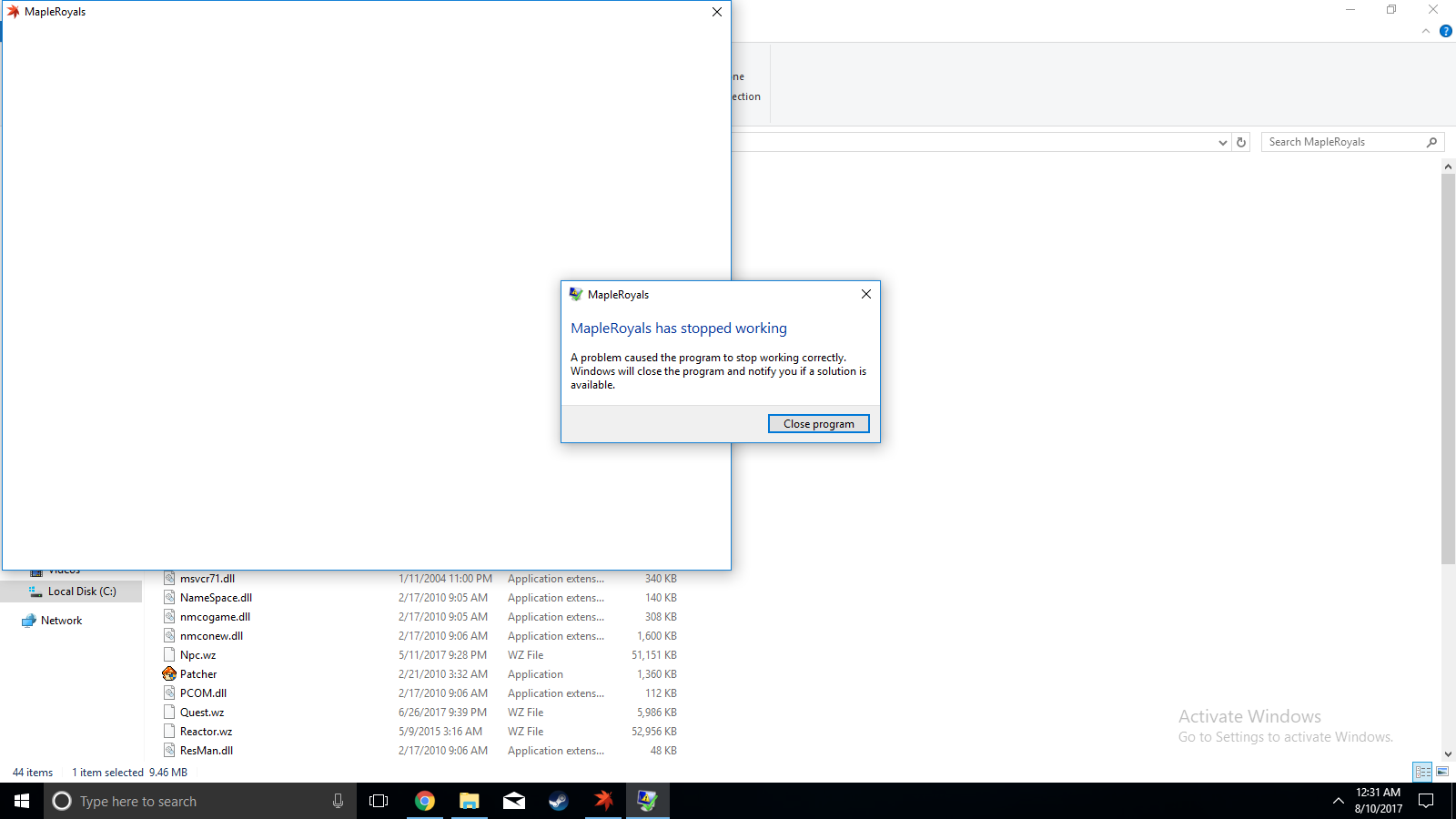Click the taskbar microphone icon
1456x819 pixels.
pyautogui.click(x=338, y=801)
